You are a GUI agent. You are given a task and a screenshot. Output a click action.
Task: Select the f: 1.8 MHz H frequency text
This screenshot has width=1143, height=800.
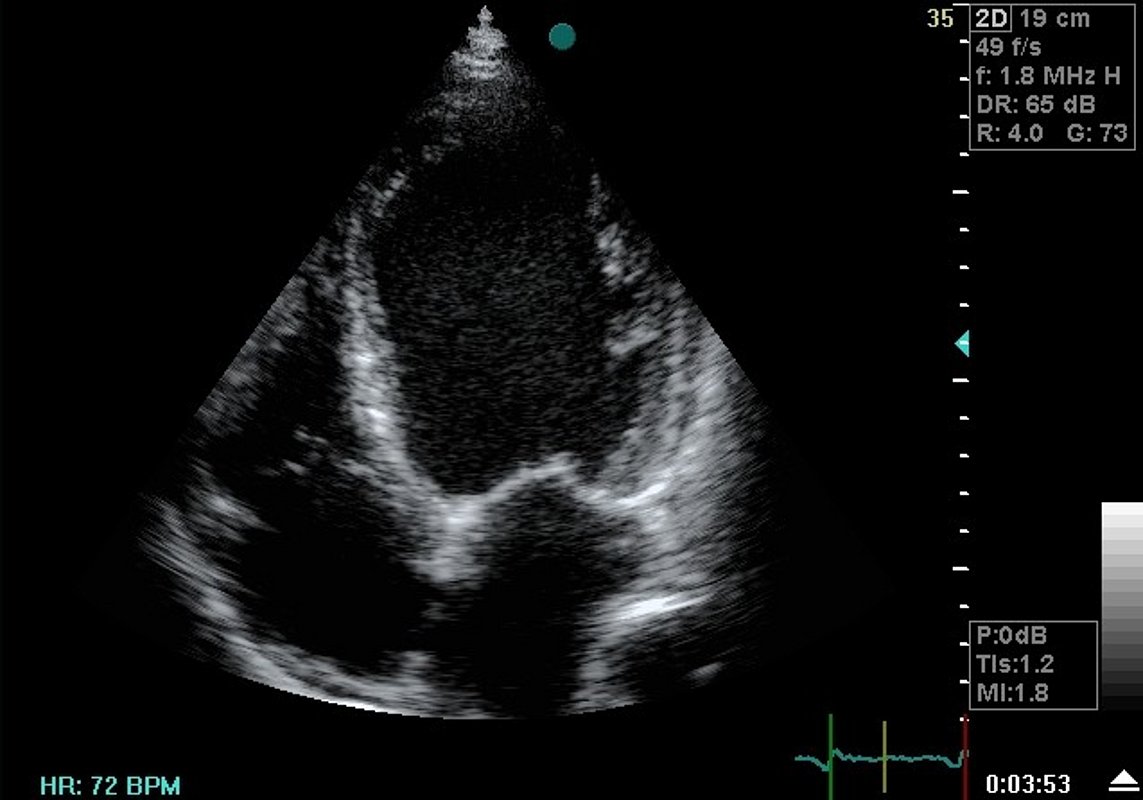1048,76
